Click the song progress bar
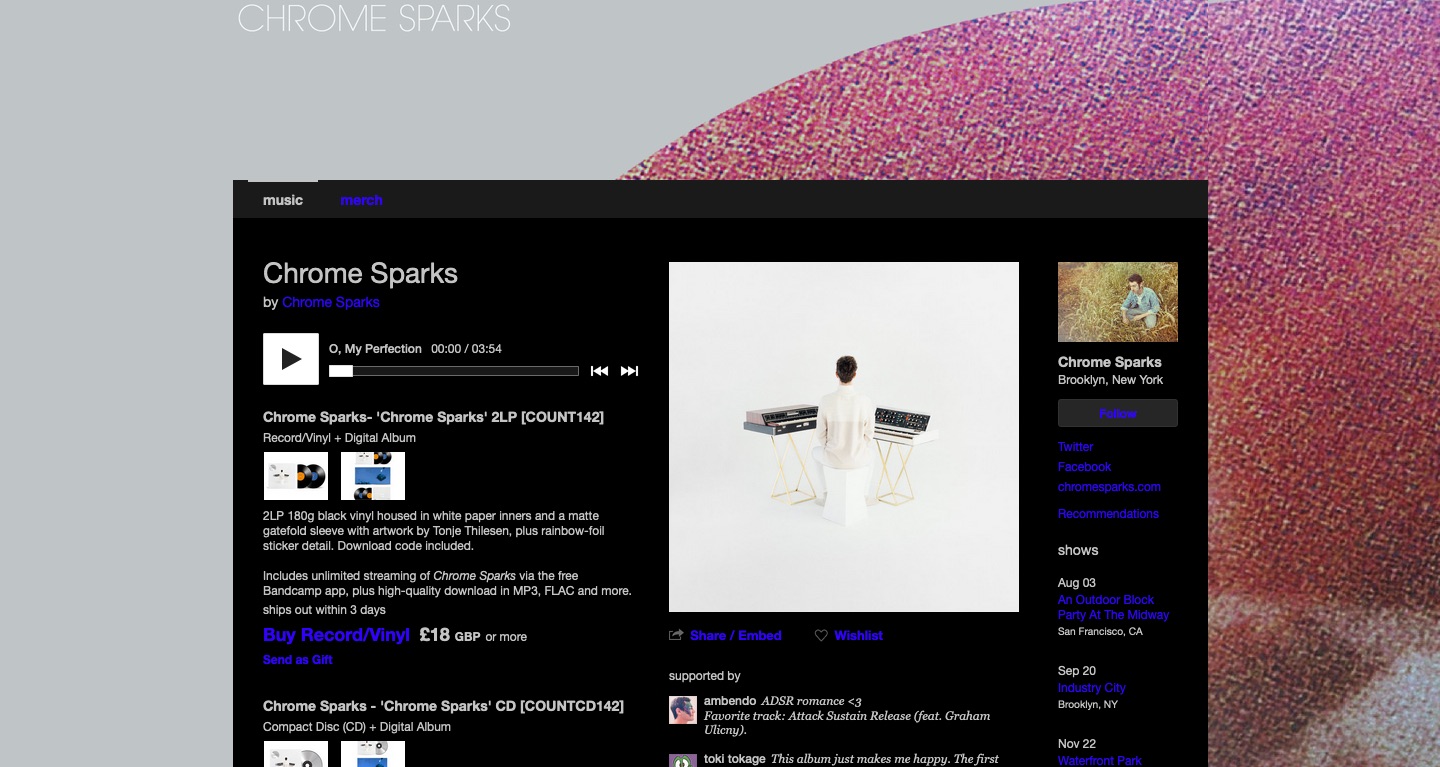 pos(453,370)
